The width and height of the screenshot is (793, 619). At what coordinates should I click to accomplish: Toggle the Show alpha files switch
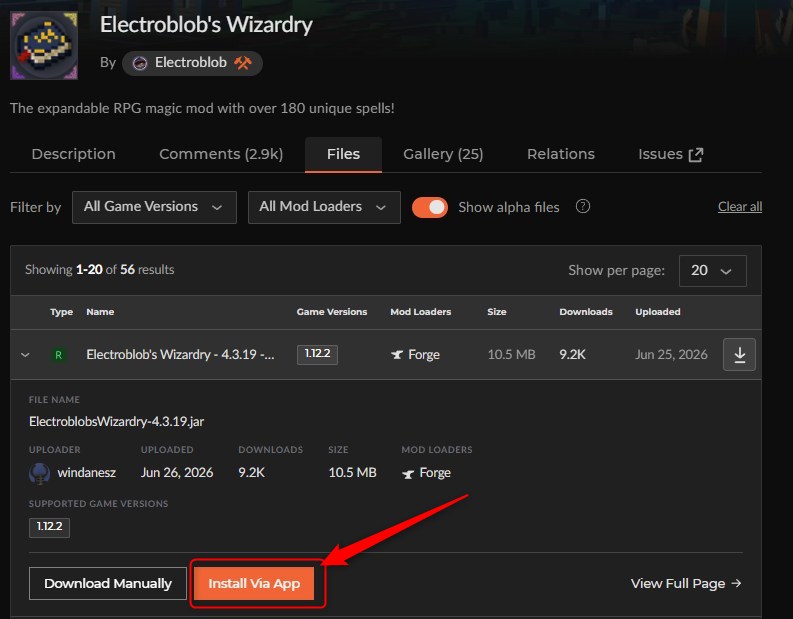pyautogui.click(x=430, y=207)
